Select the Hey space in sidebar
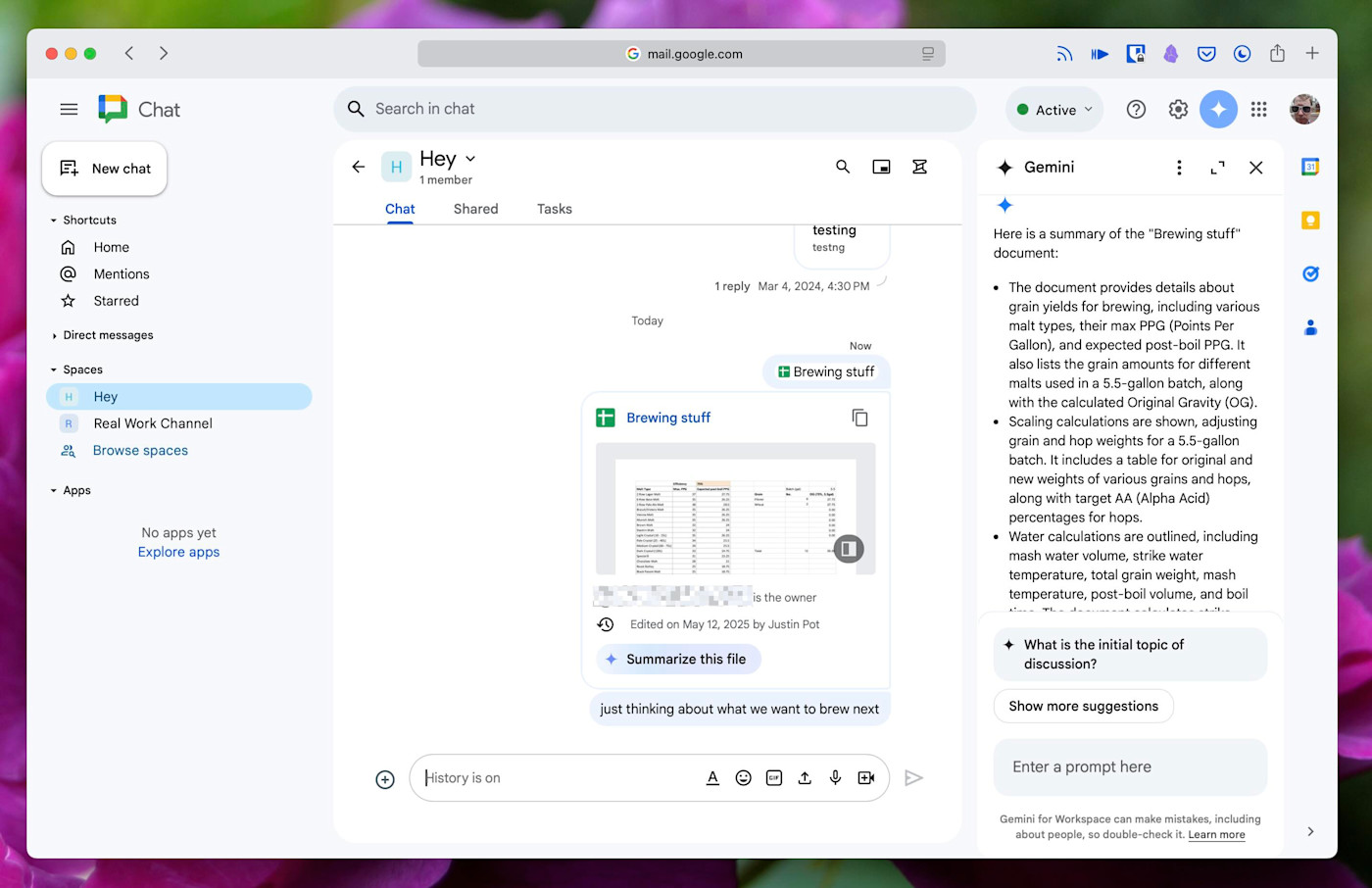This screenshot has width=1372, height=888. pyautogui.click(x=179, y=397)
